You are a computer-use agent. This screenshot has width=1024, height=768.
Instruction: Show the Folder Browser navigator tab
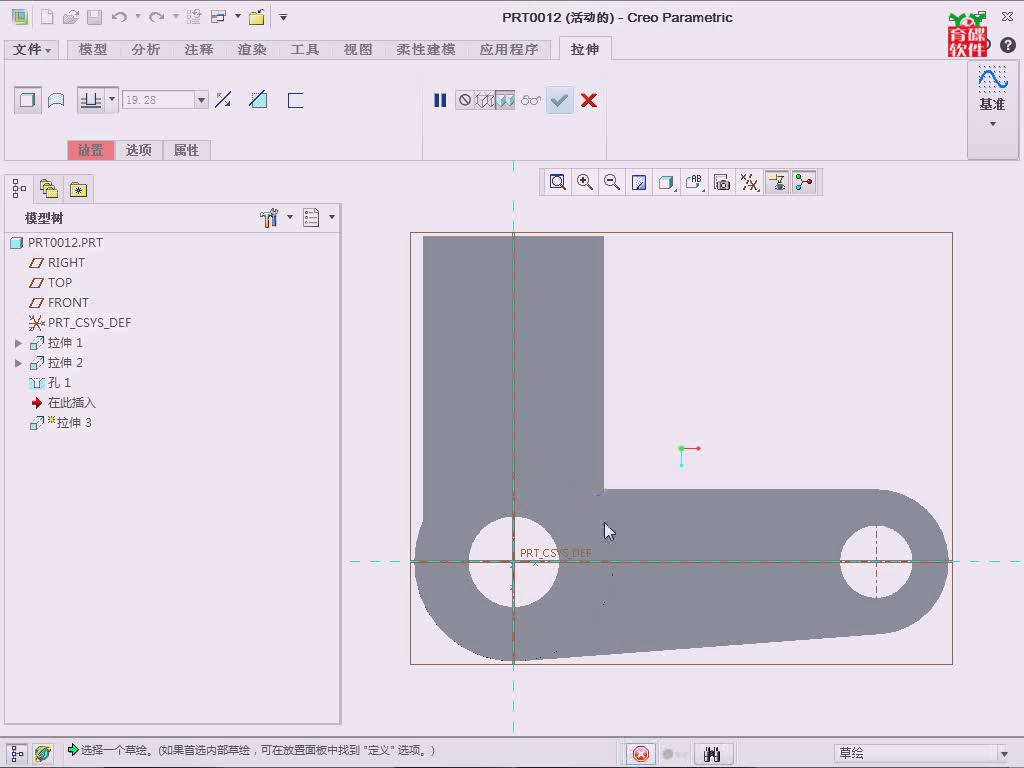point(49,189)
